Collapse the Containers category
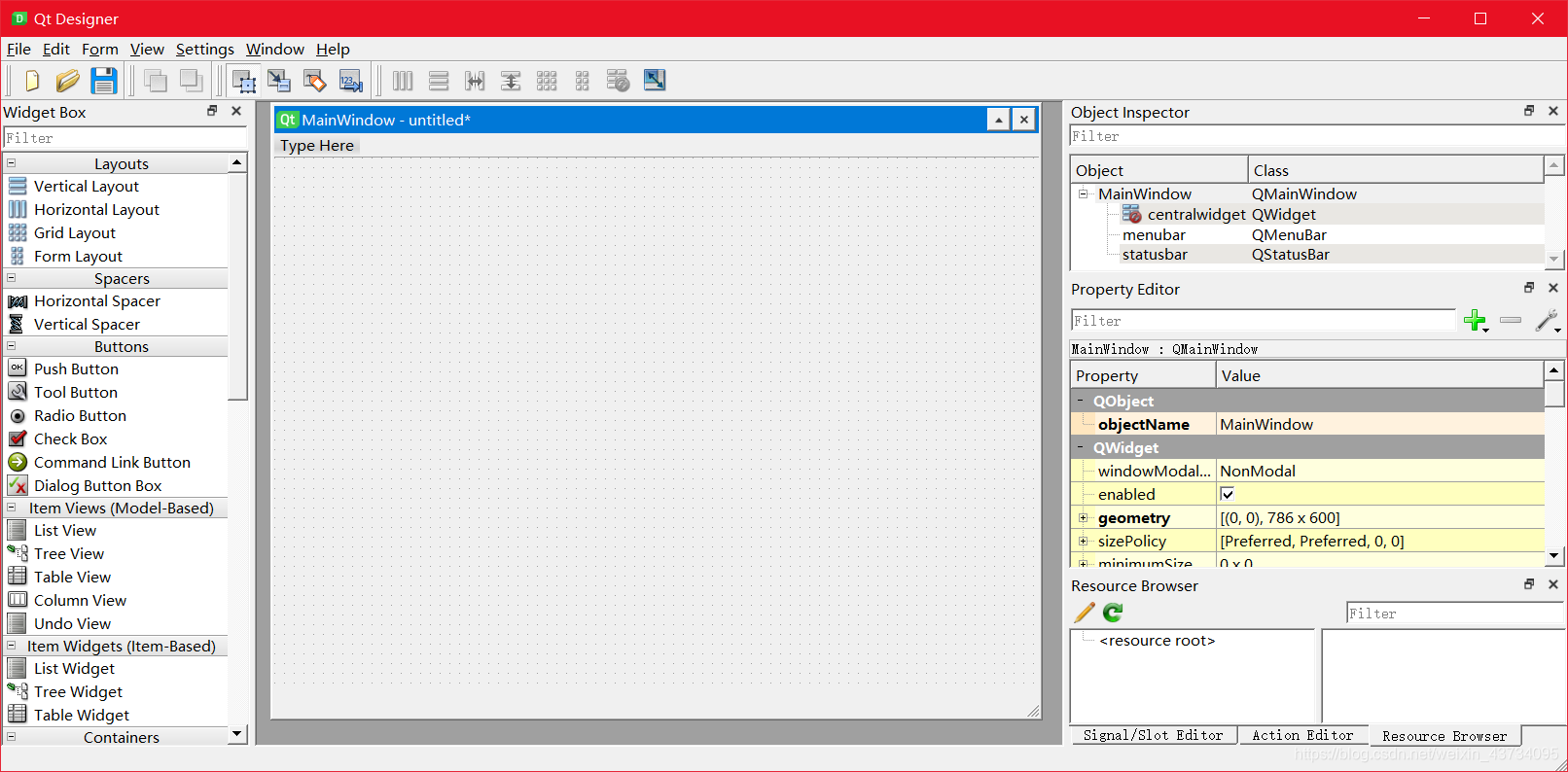 click(12, 737)
